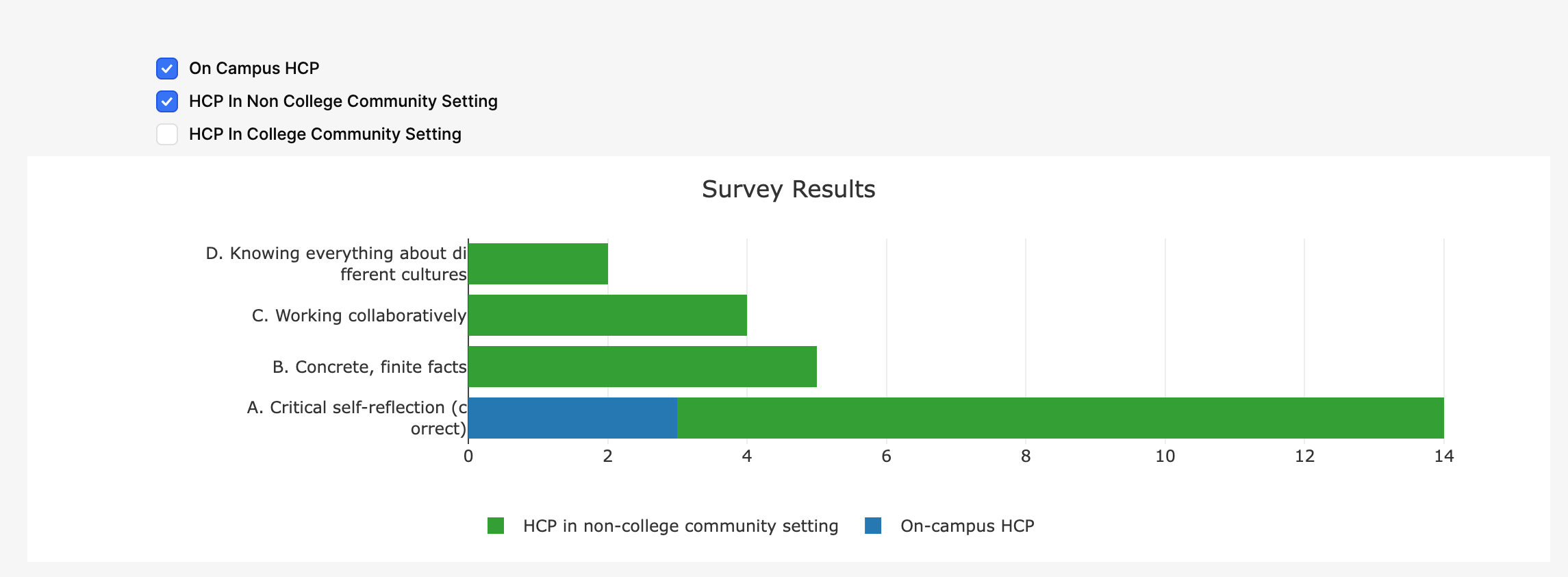Toggle HCP in non-college community setting legend label
Viewport: 1568px width, 577px height.
[x=680, y=526]
